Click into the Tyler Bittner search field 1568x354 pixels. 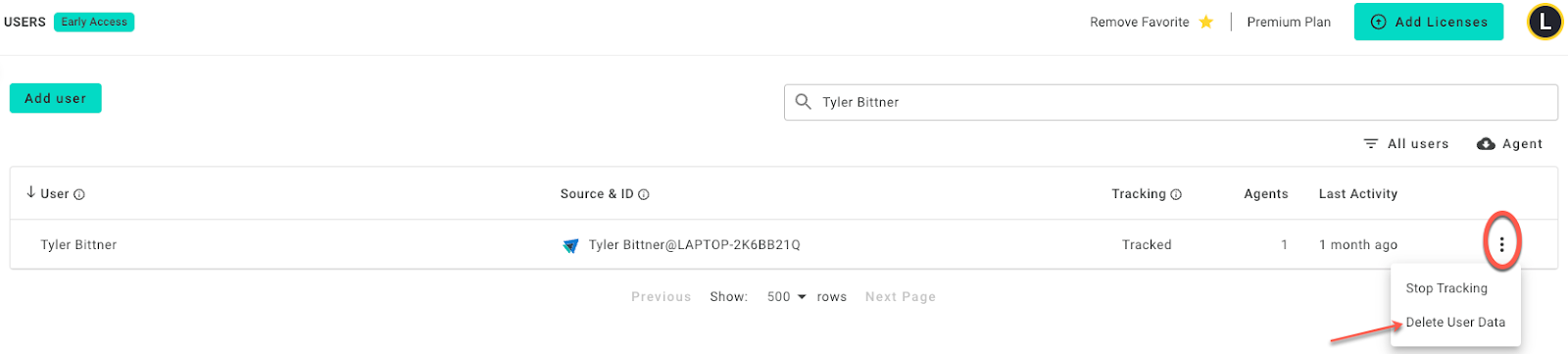(x=1171, y=102)
